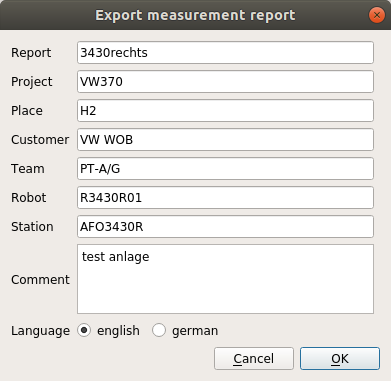The width and height of the screenshot is (391, 381).
Task: Click the Station label
Action: [x=32, y=227]
